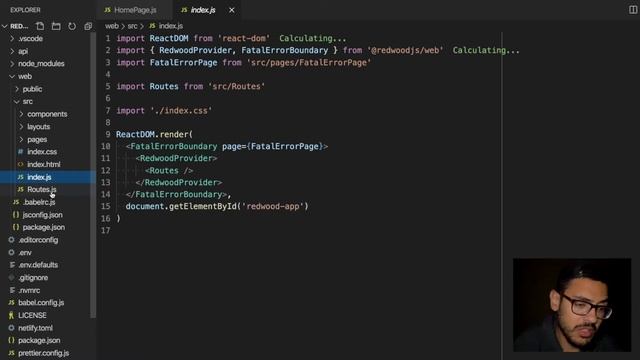Image resolution: width=640 pixels, height=360 pixels.
Task: Open the .gitignore file
Action: point(33,278)
